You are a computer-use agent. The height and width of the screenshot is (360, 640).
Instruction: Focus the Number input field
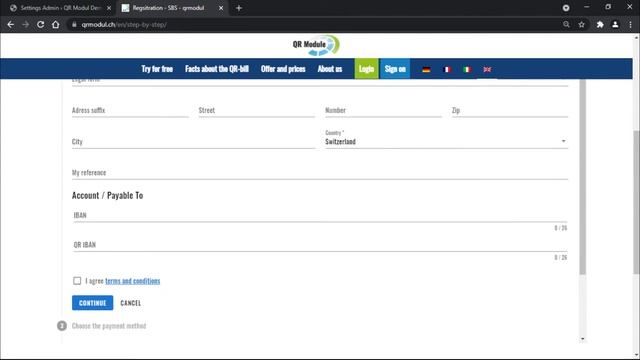click(x=383, y=110)
